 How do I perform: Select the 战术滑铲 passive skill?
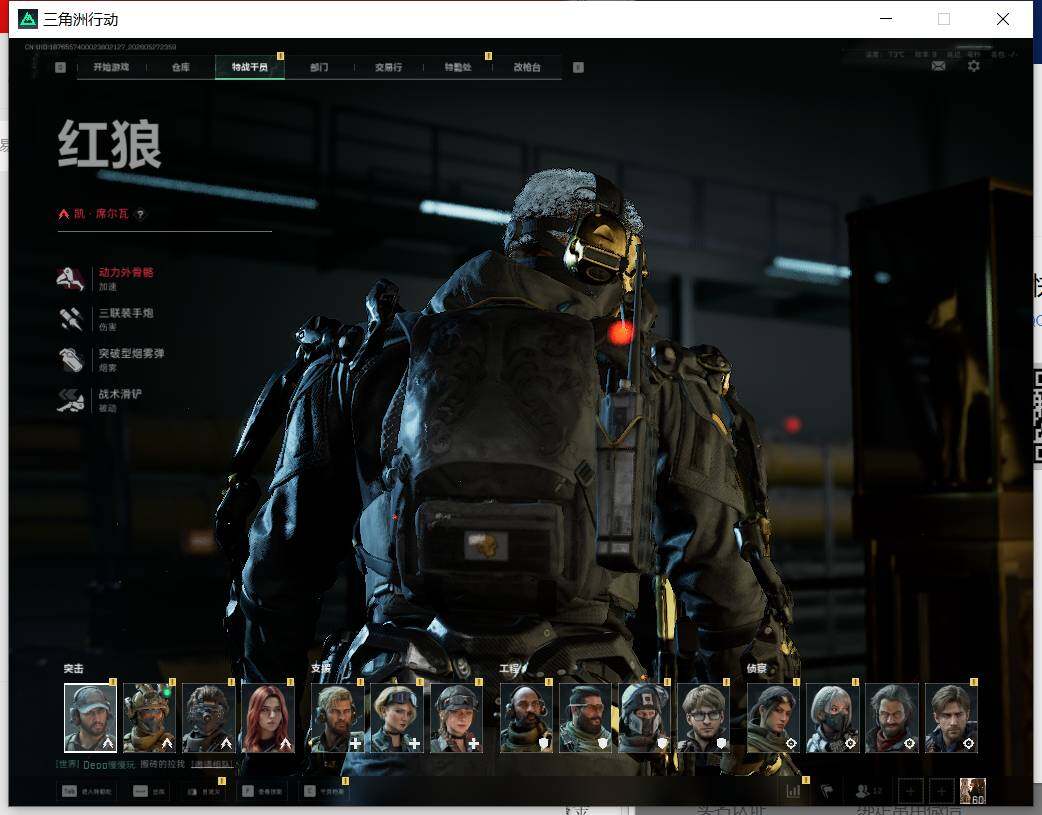click(100, 400)
